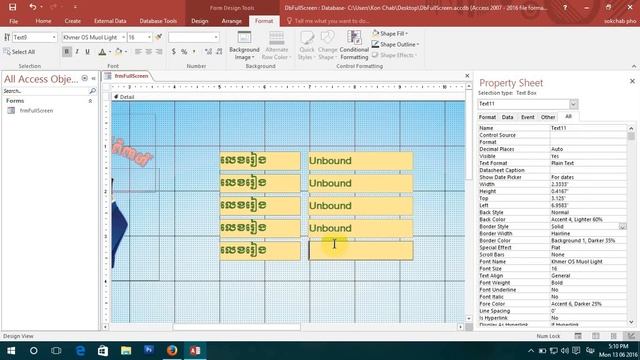The image size is (640, 360).
Task: Switch to Home ribbon tab
Action: tap(43, 21)
